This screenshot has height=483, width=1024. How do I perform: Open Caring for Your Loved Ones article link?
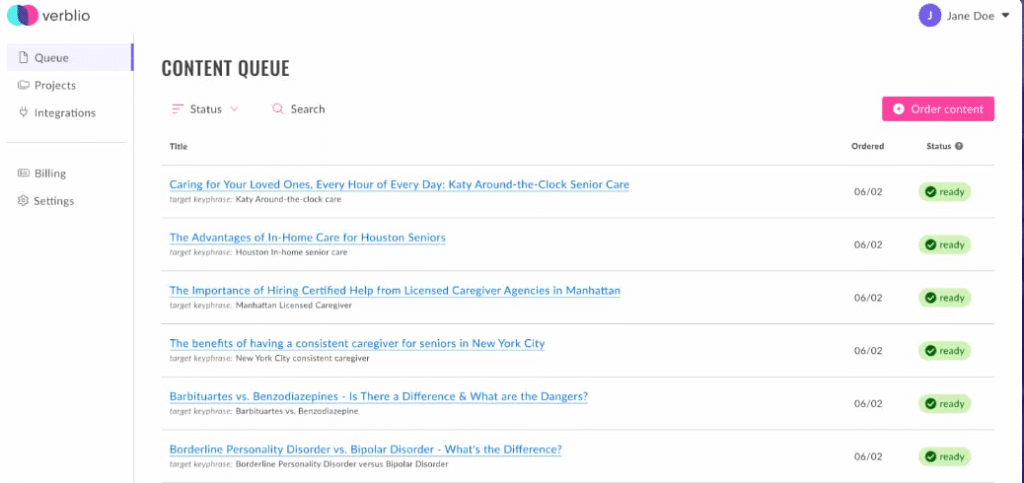point(399,185)
